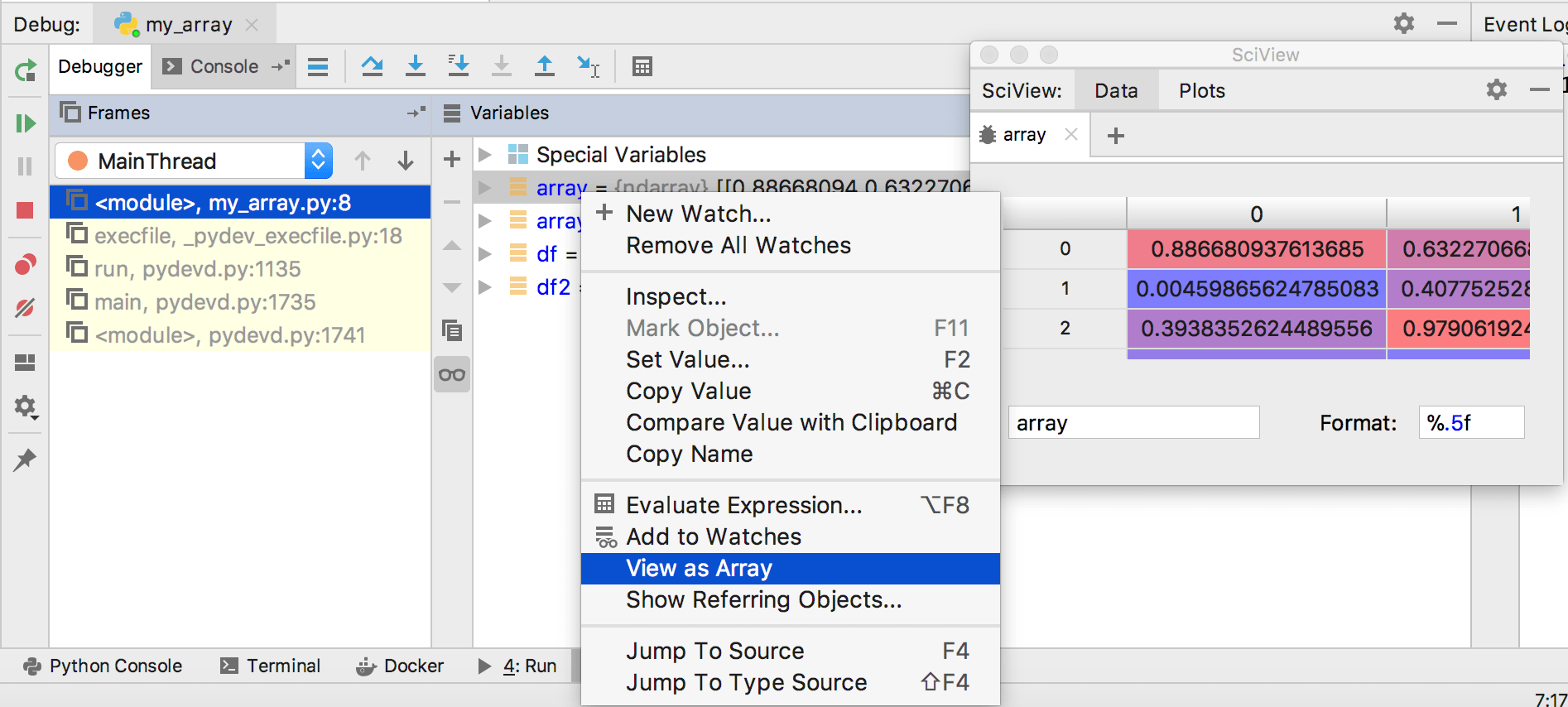Select the main, pydevd.py:1735 frame
The width and height of the screenshot is (1568, 707).
pyautogui.click(x=240, y=302)
